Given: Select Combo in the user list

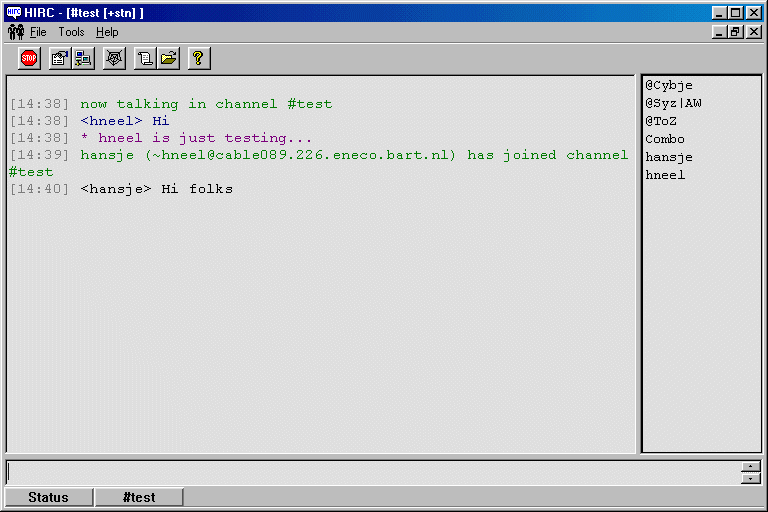Looking at the screenshot, I should click(665, 139).
